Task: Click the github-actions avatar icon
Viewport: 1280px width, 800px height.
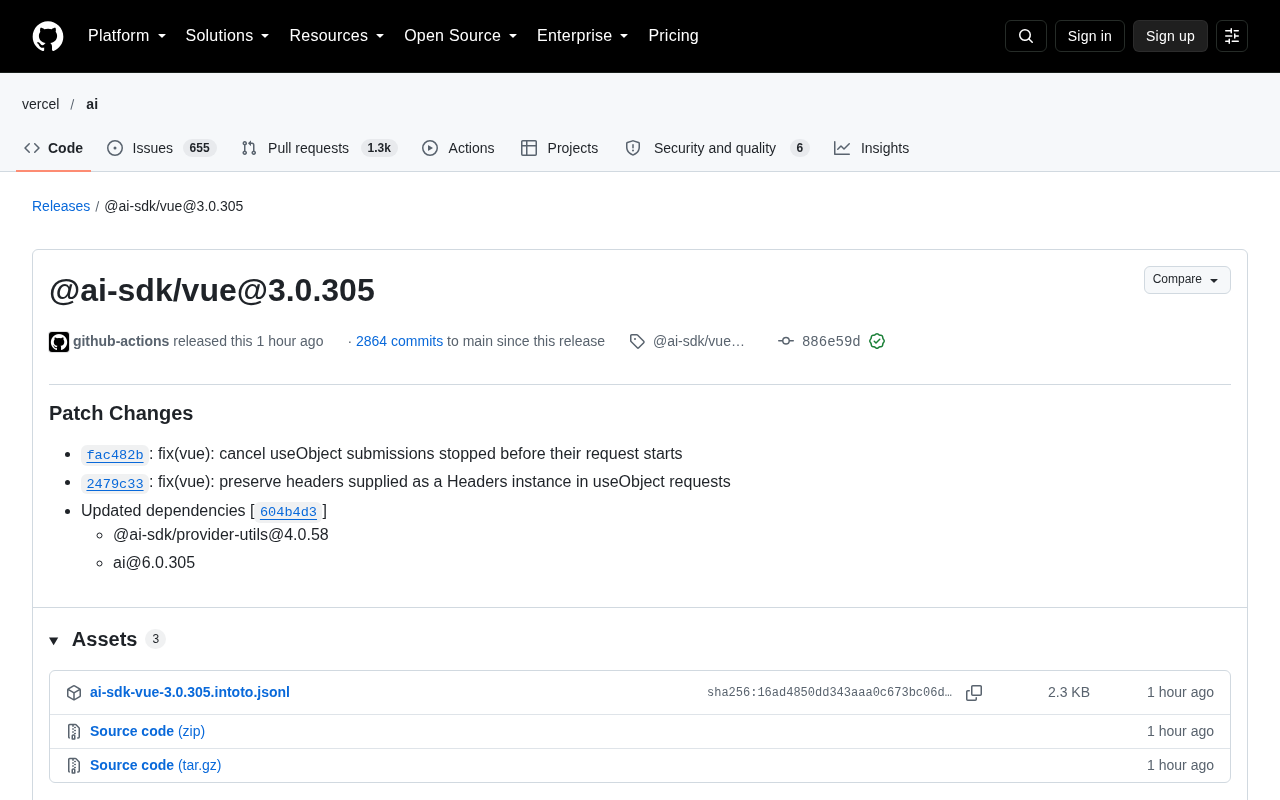Action: pyautogui.click(x=59, y=342)
